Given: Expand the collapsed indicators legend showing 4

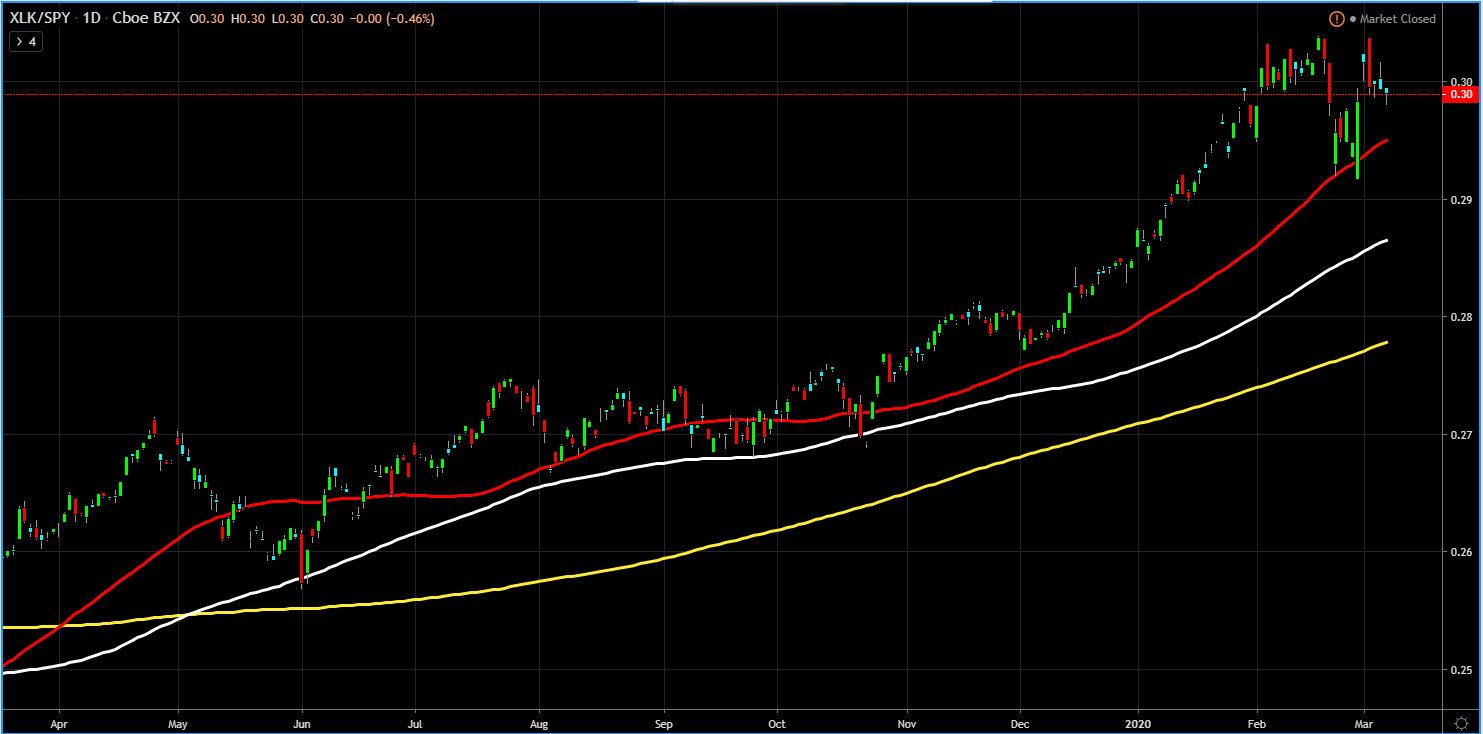Looking at the screenshot, I should pos(25,42).
